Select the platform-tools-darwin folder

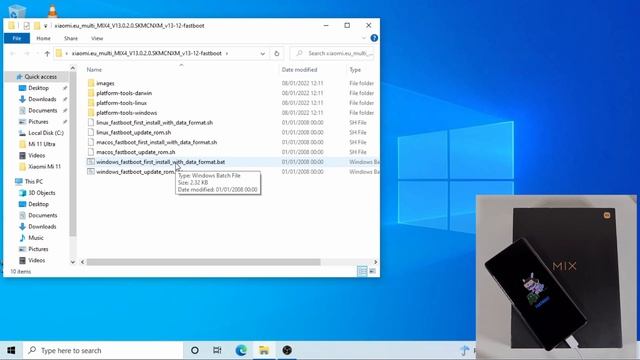point(124,93)
